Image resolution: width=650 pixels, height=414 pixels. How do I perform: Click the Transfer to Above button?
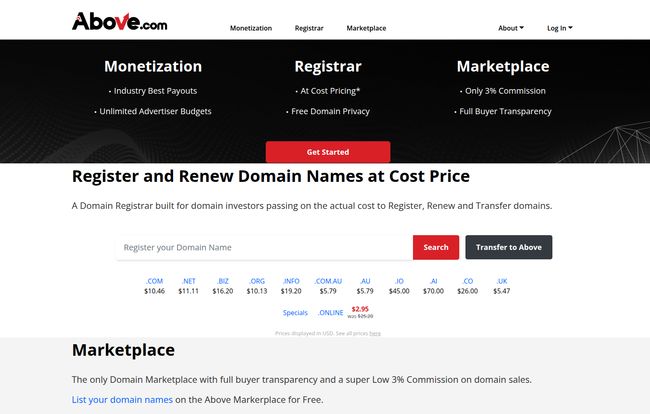509,247
